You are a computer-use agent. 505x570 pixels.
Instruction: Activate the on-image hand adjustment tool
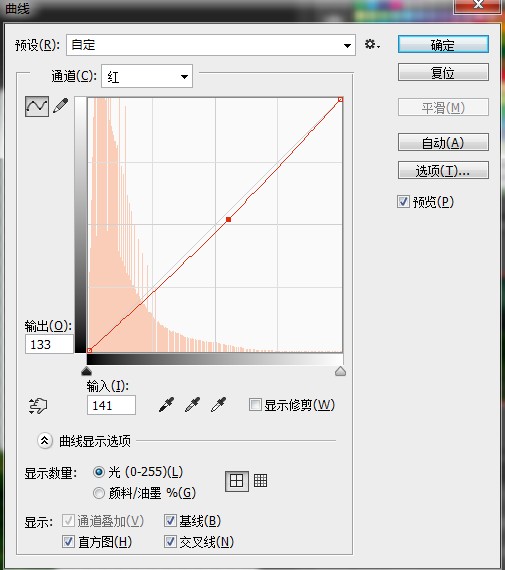(38, 405)
